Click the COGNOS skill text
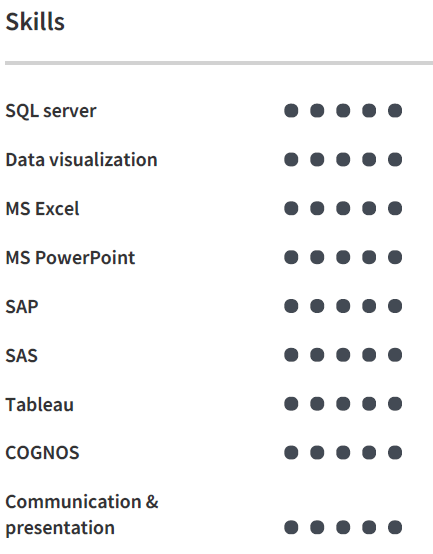 point(42,453)
